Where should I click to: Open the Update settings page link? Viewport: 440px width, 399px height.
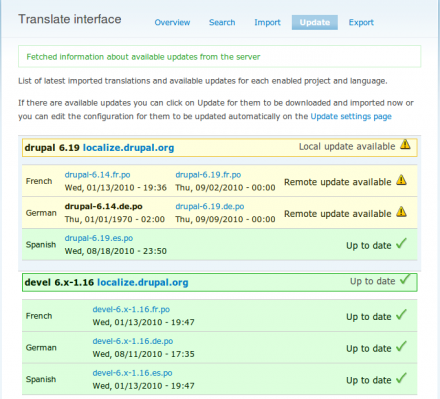coord(351,116)
